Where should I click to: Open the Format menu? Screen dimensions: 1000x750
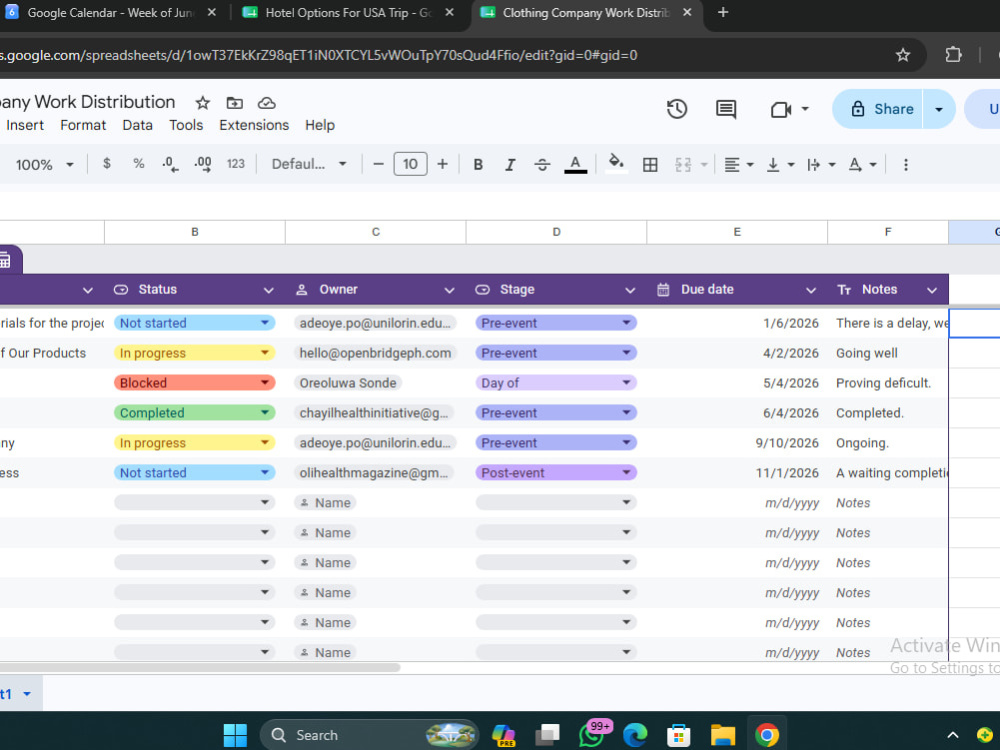tap(83, 125)
